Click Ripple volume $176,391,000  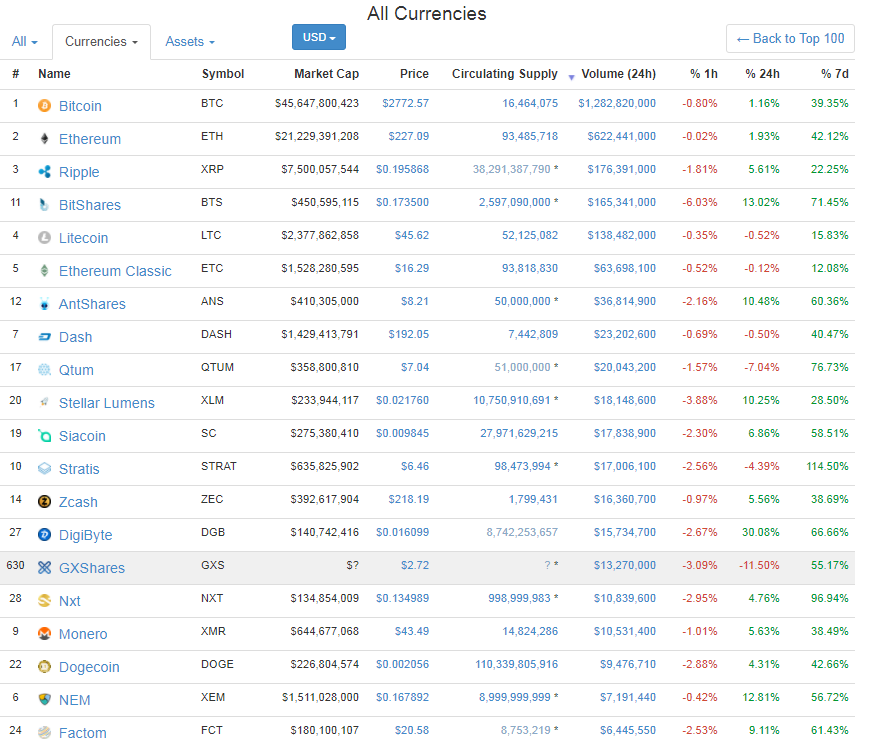[621, 169]
